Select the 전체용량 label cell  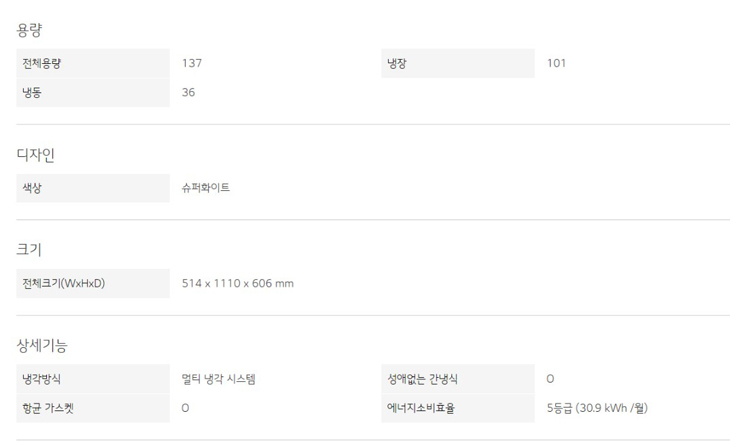click(x=93, y=63)
